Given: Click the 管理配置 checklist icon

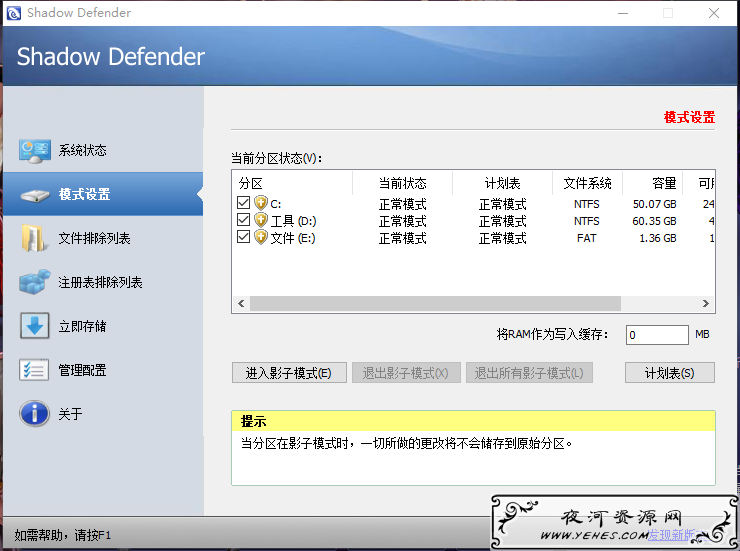Looking at the screenshot, I should pyautogui.click(x=34, y=370).
